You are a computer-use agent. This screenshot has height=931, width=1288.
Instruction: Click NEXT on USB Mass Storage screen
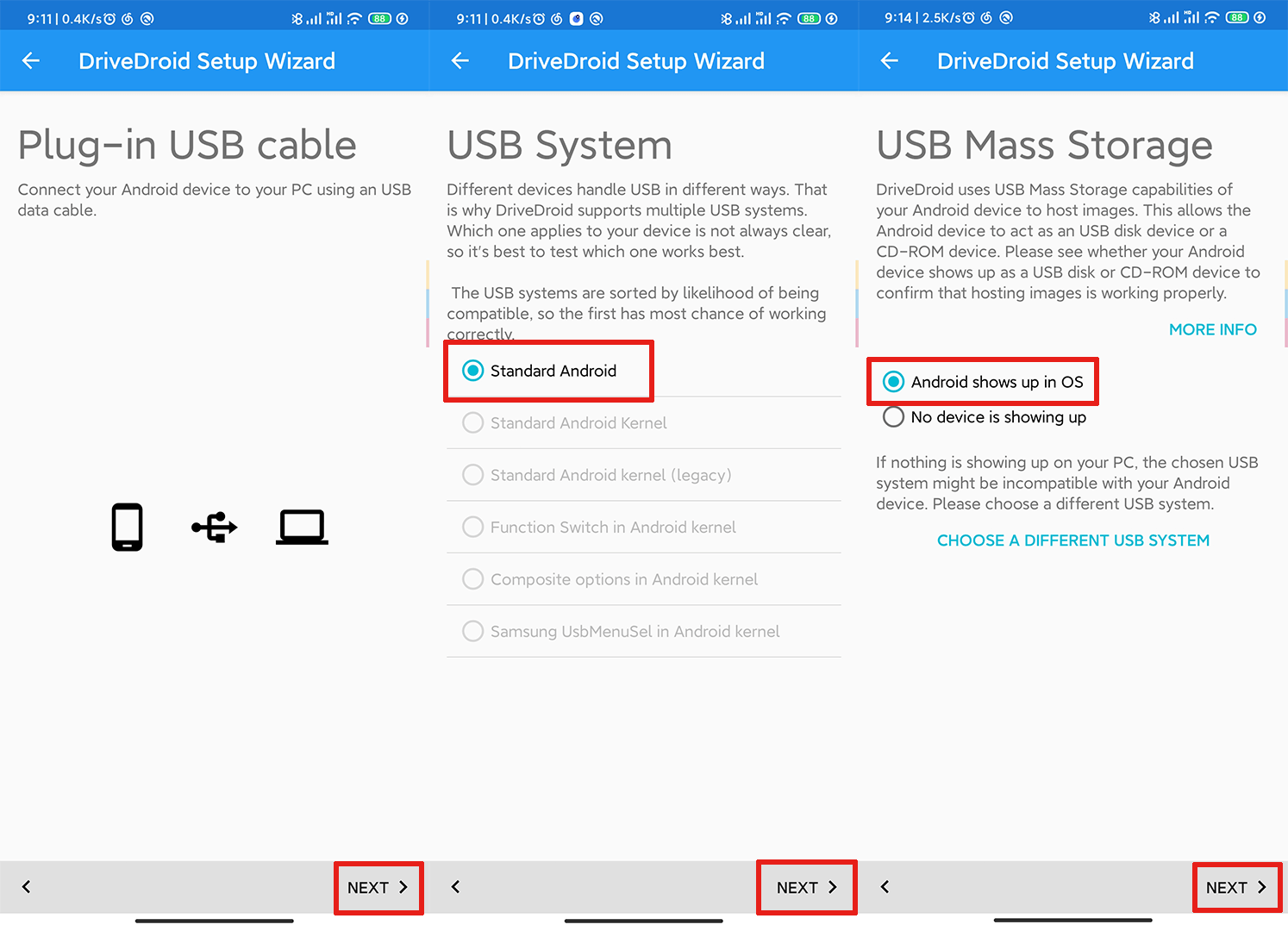point(1236,887)
